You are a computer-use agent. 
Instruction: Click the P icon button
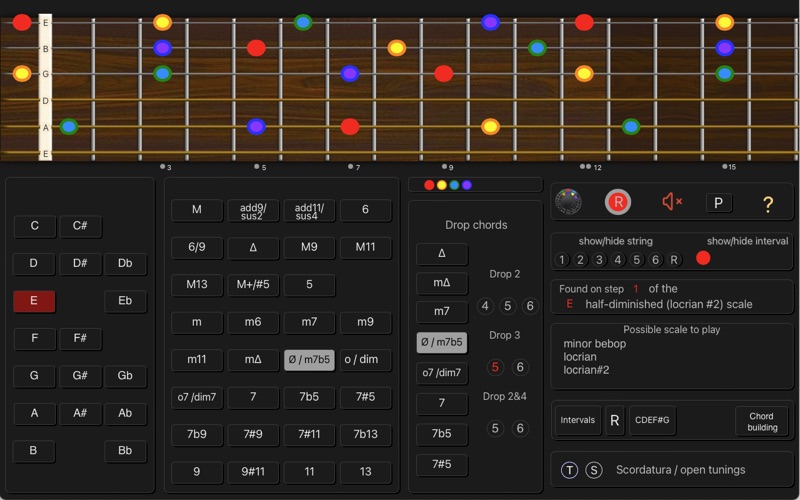pyautogui.click(x=719, y=203)
